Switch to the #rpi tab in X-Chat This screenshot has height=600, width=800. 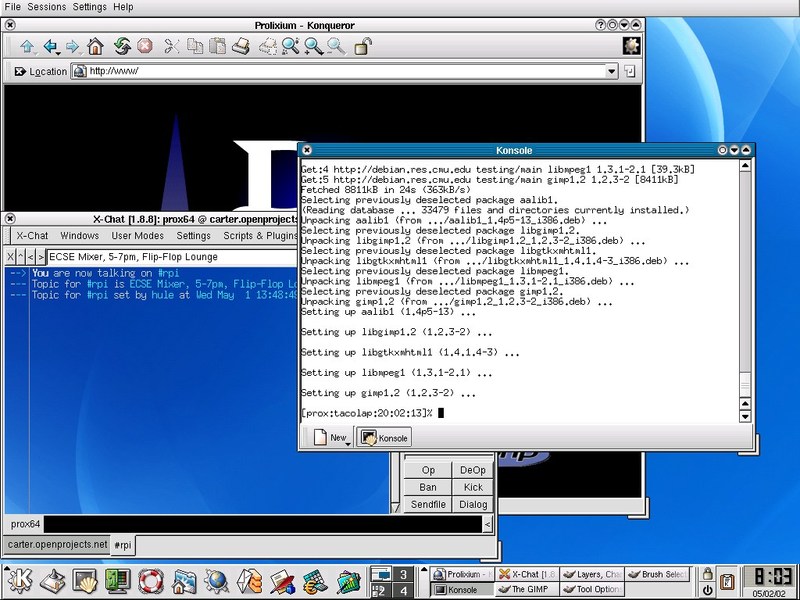point(123,545)
